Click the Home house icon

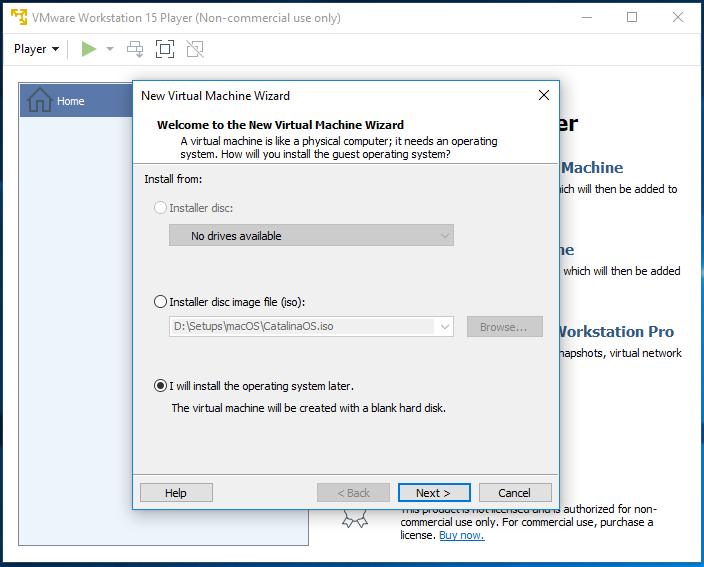click(40, 100)
